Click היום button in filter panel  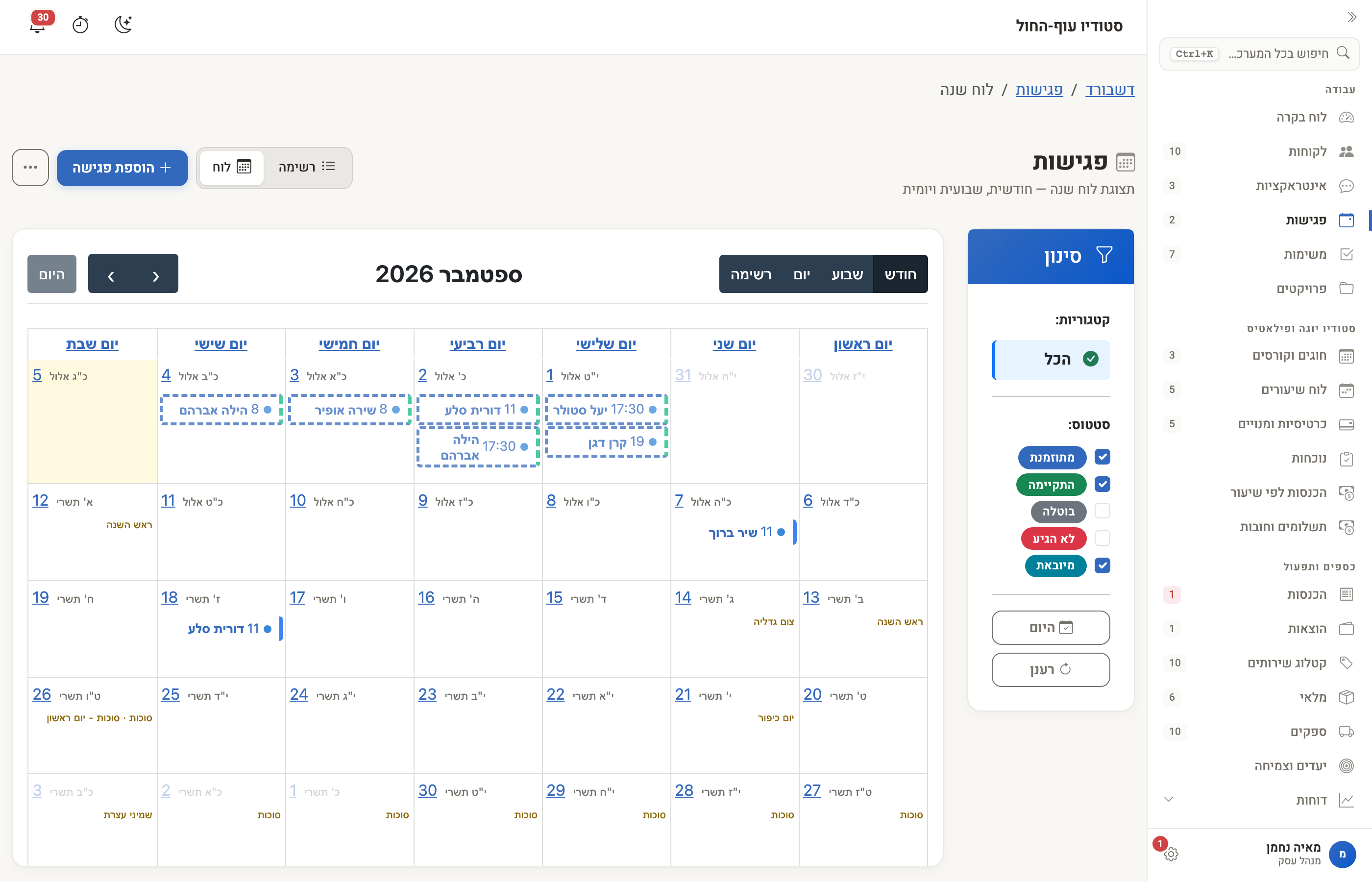1051,628
